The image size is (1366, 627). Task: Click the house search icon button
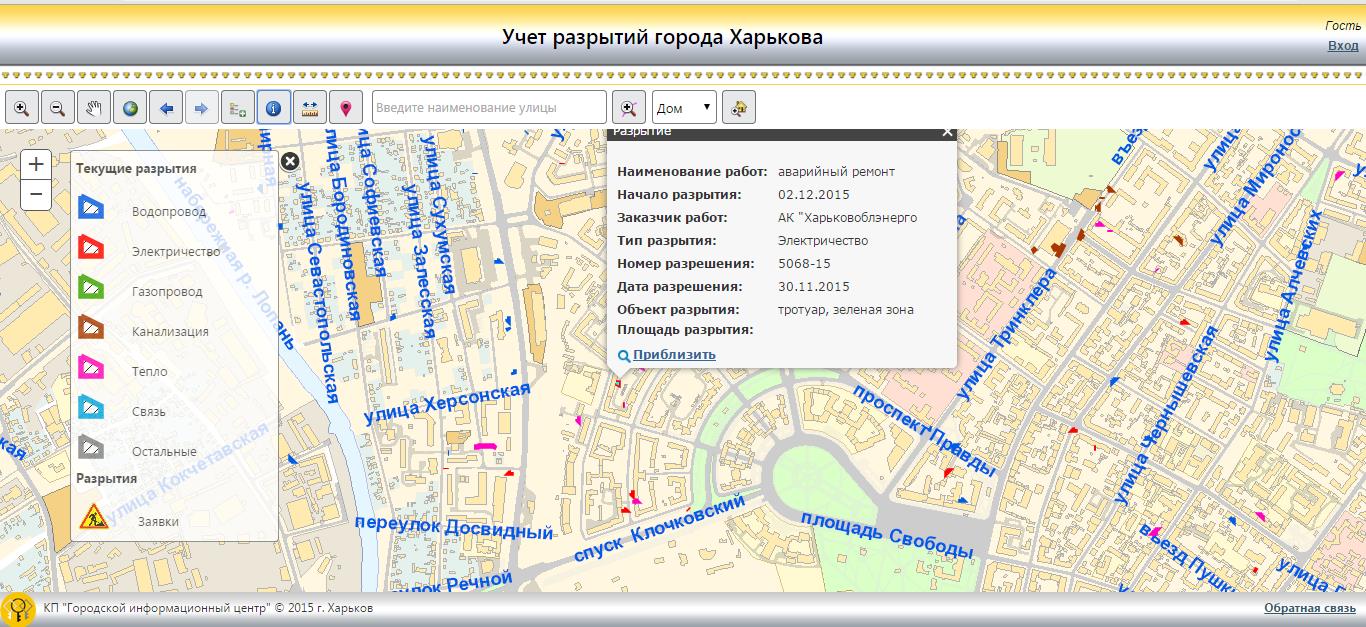click(x=739, y=107)
